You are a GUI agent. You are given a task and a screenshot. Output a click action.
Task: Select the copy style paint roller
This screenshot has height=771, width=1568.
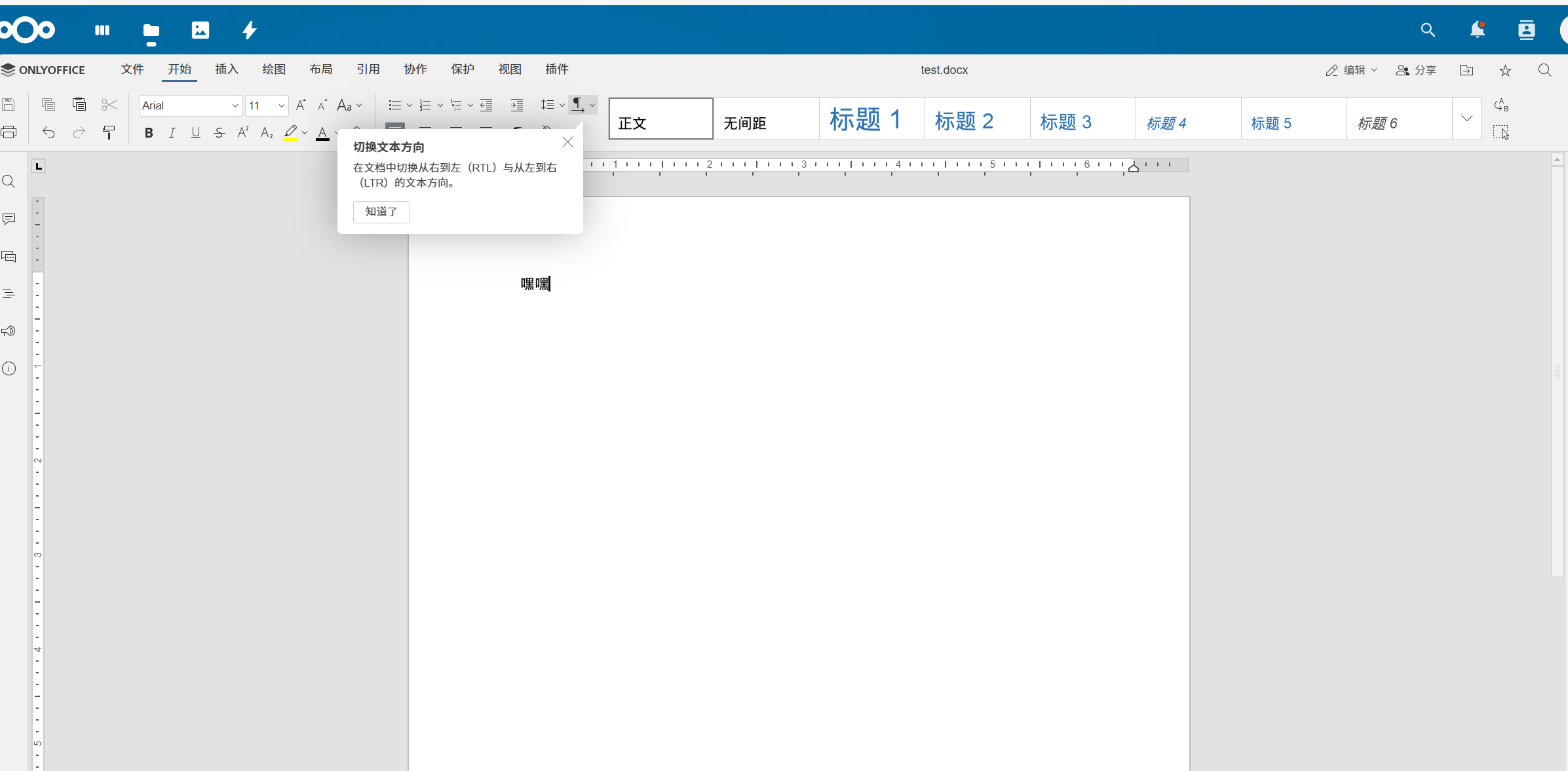[109, 133]
